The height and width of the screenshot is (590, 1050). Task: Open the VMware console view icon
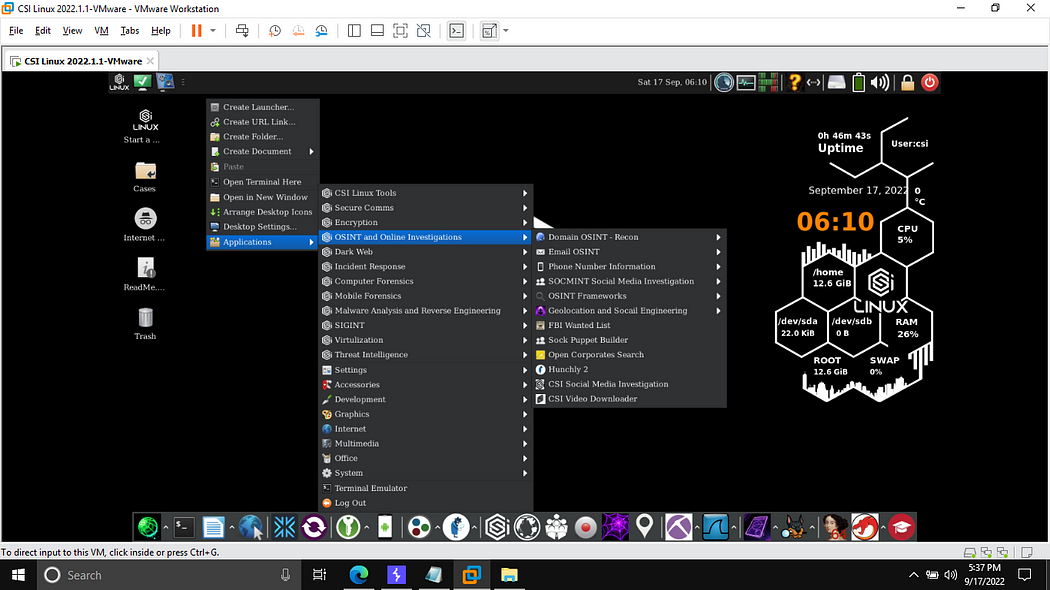pos(457,31)
